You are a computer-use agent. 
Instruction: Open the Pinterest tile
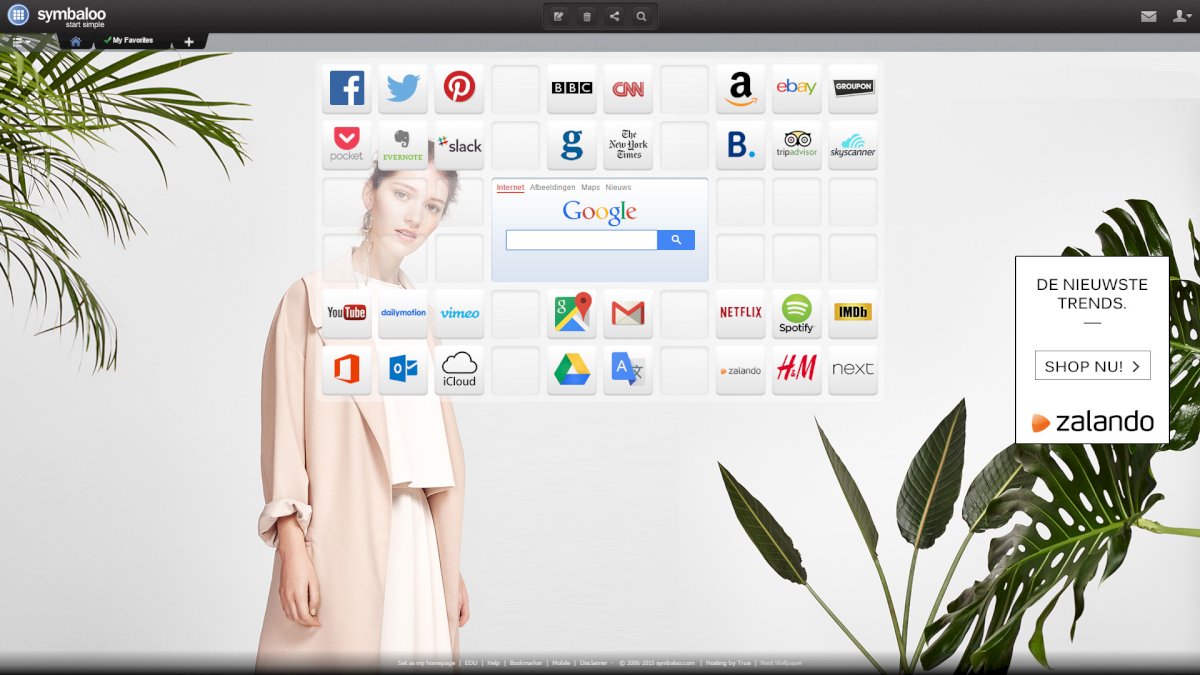coord(459,89)
